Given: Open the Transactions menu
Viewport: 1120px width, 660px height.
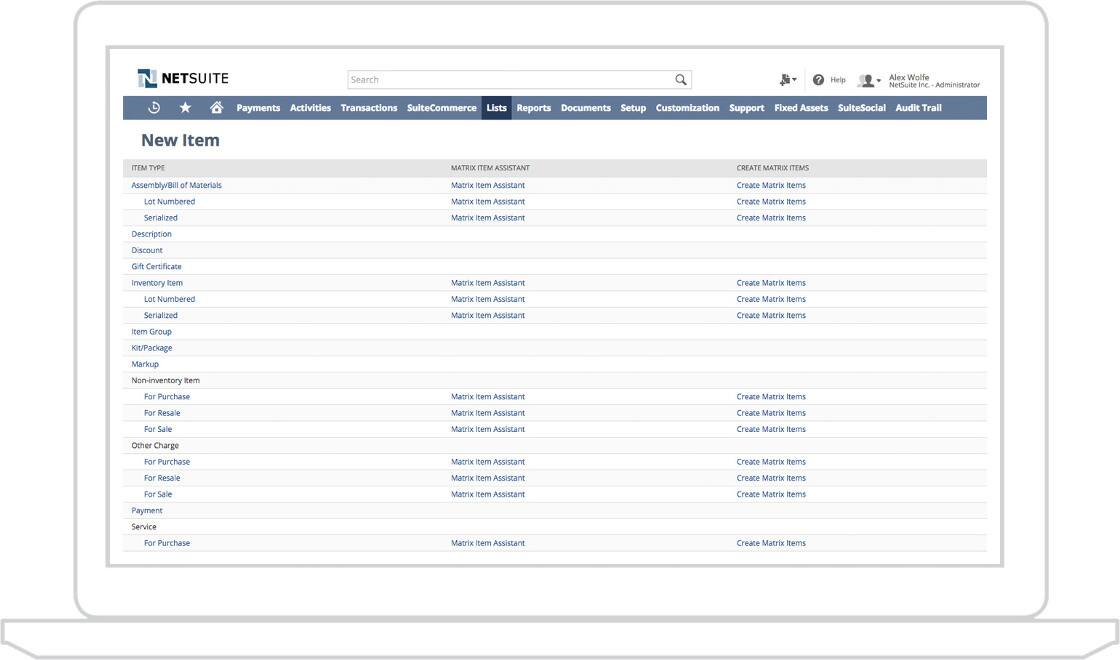Looking at the screenshot, I should point(369,108).
